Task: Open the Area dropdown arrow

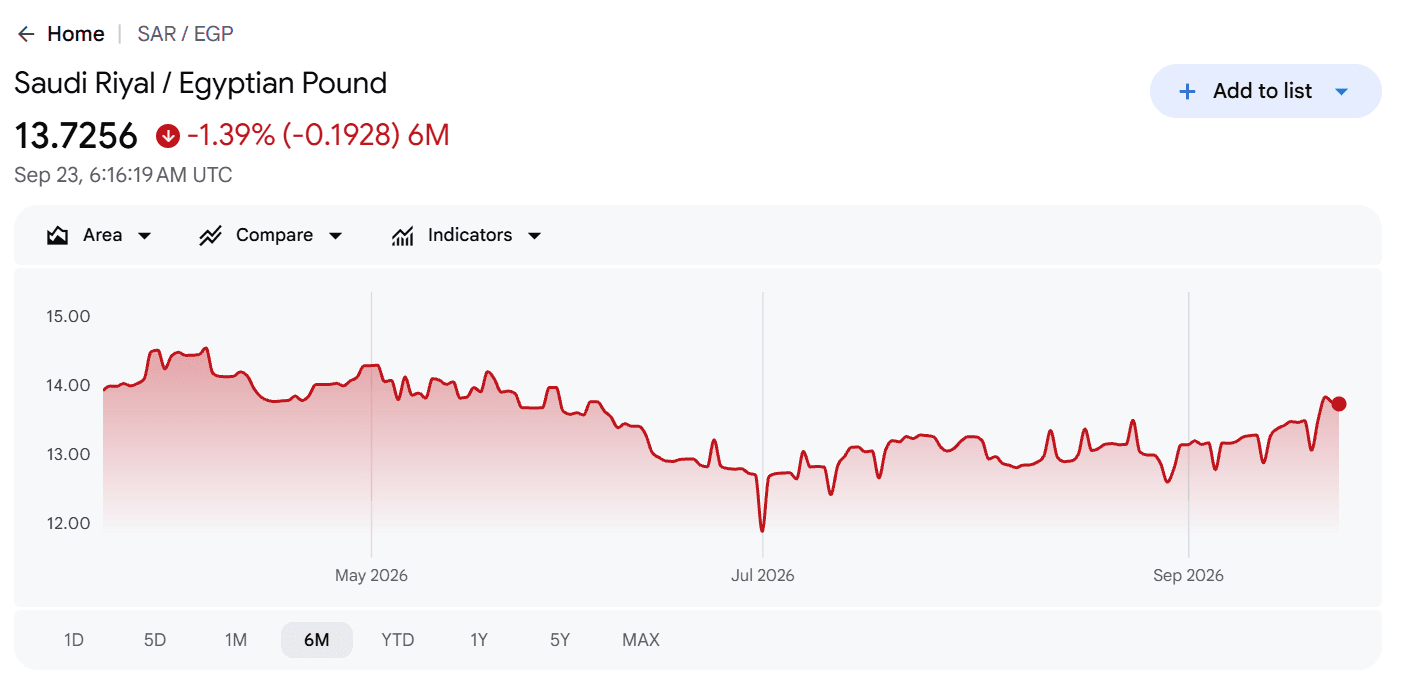Action: coord(144,236)
